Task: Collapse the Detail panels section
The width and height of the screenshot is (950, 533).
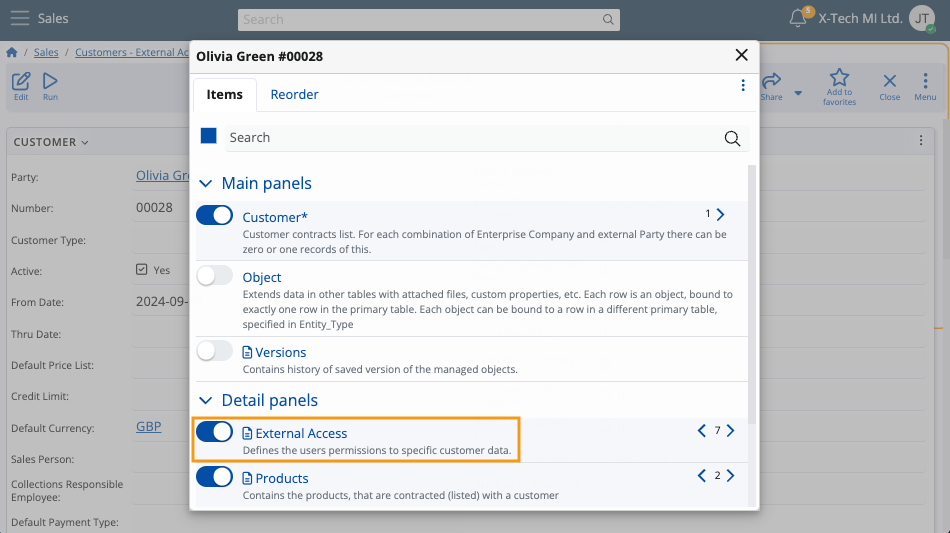Action: (x=206, y=401)
